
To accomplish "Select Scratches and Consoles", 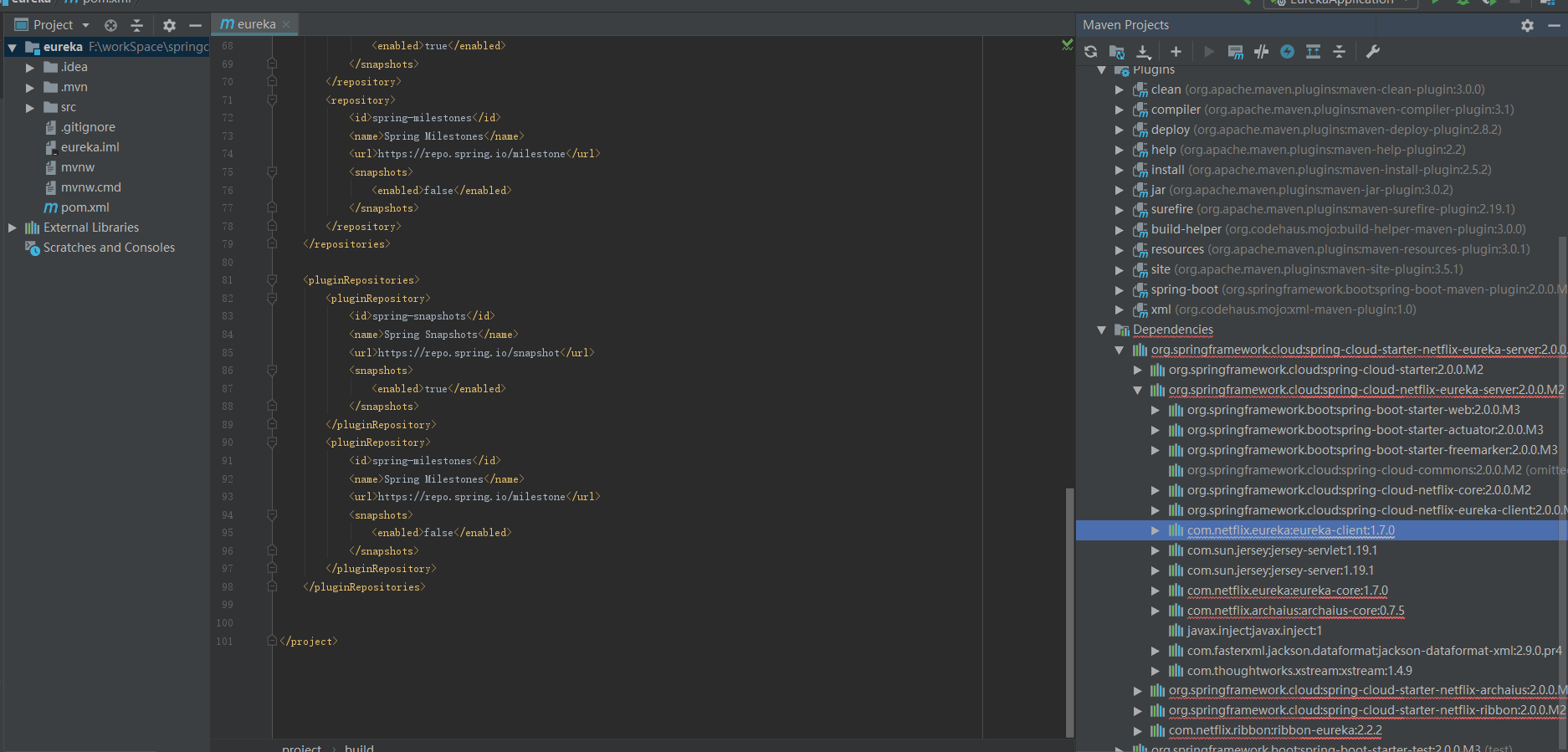I will pos(109,248).
